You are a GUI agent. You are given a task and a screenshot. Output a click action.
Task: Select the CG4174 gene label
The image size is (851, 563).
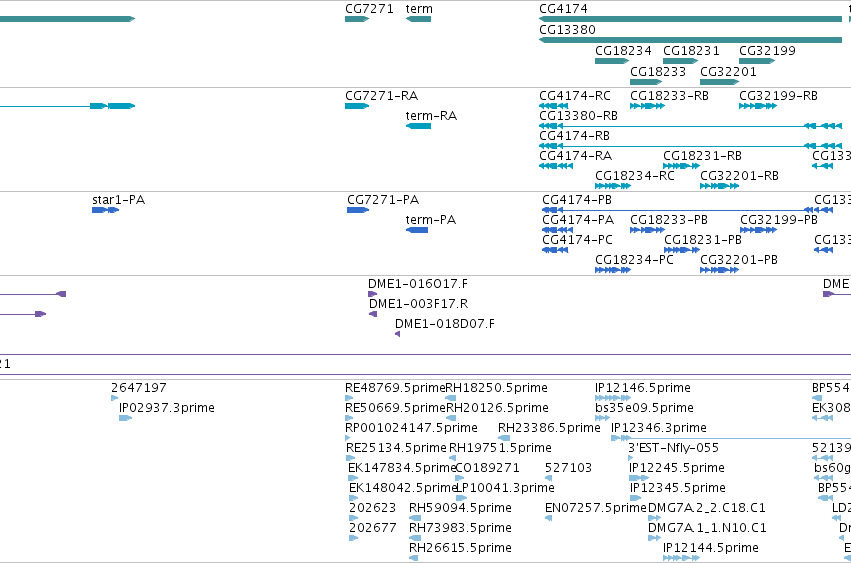[563, 9]
